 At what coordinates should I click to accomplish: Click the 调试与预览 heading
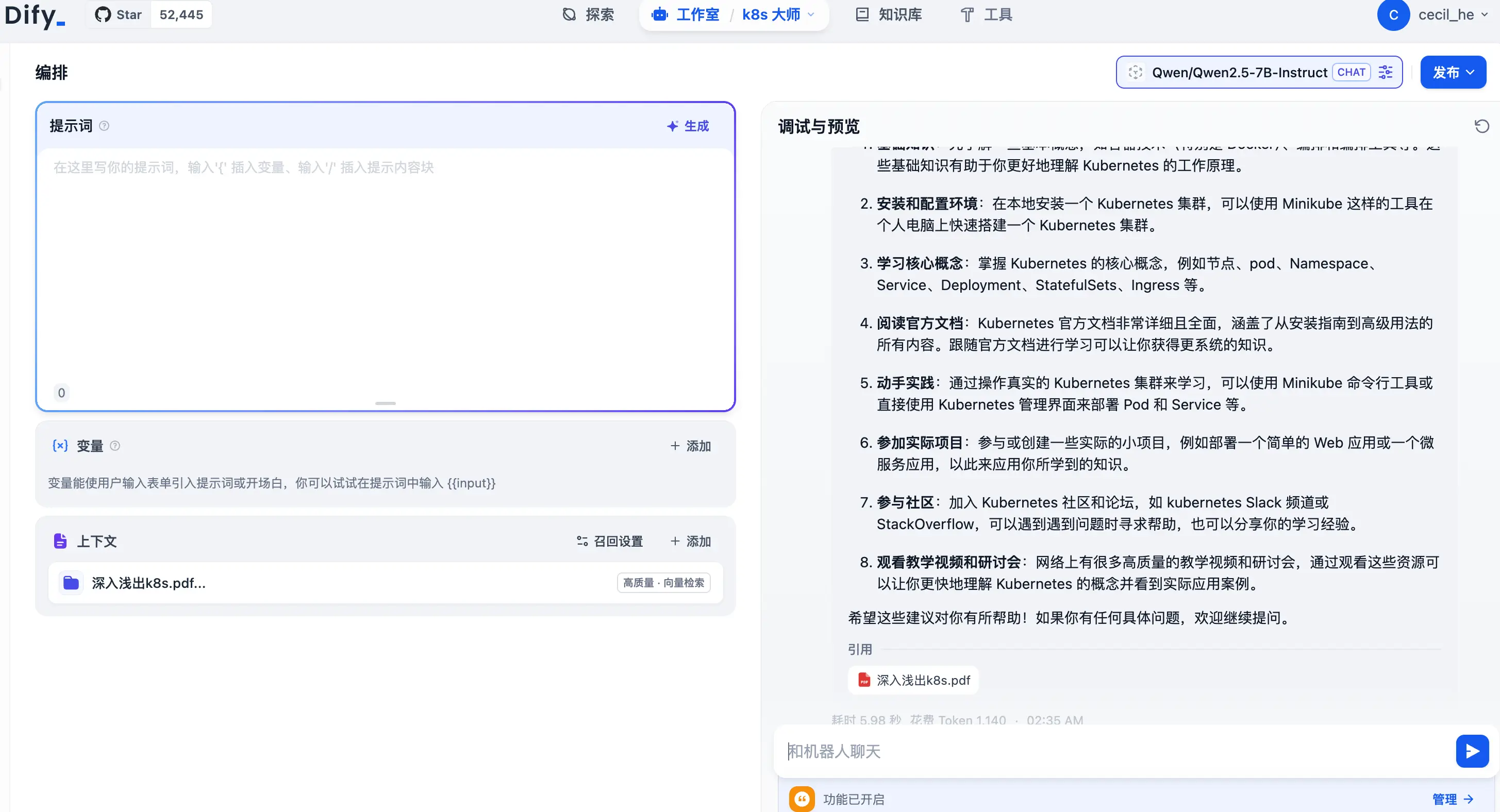pyautogui.click(x=819, y=126)
